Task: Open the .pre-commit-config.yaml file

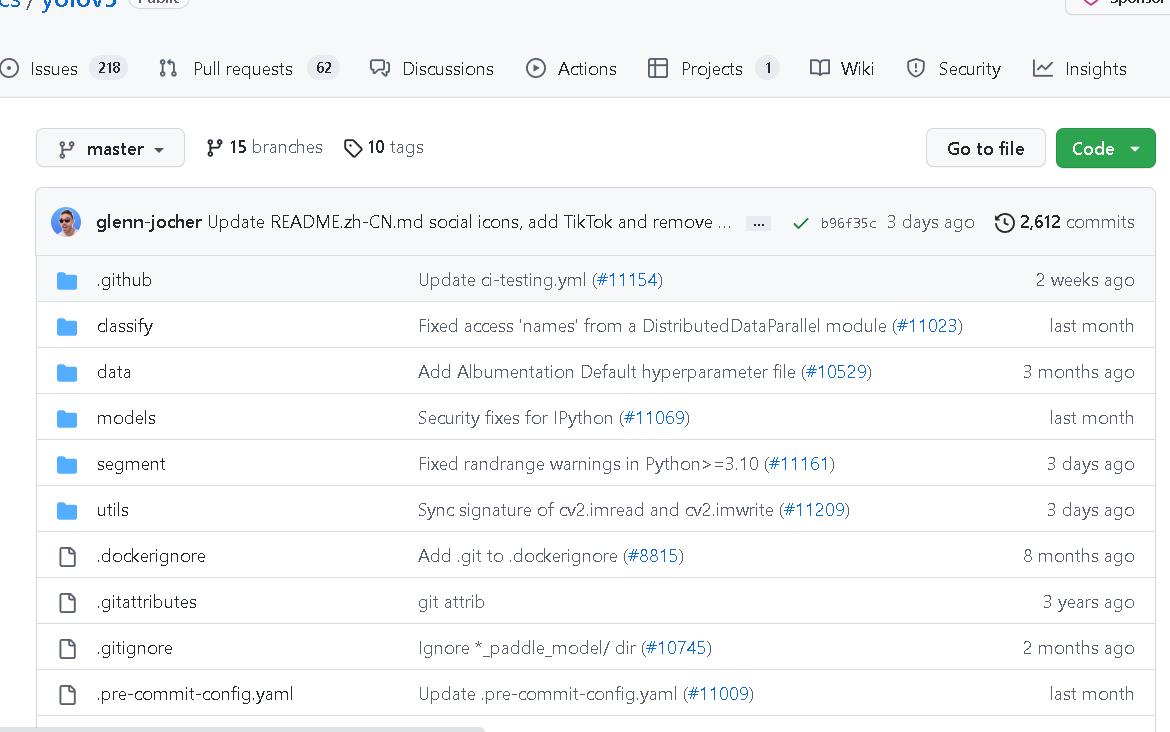Action: coord(195,694)
